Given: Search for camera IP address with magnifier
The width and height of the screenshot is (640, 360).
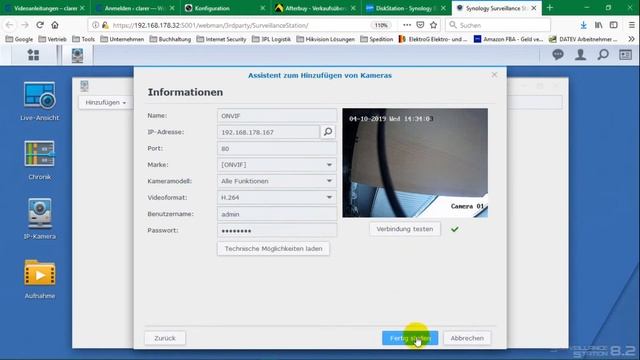Looking at the screenshot, I should (x=328, y=132).
